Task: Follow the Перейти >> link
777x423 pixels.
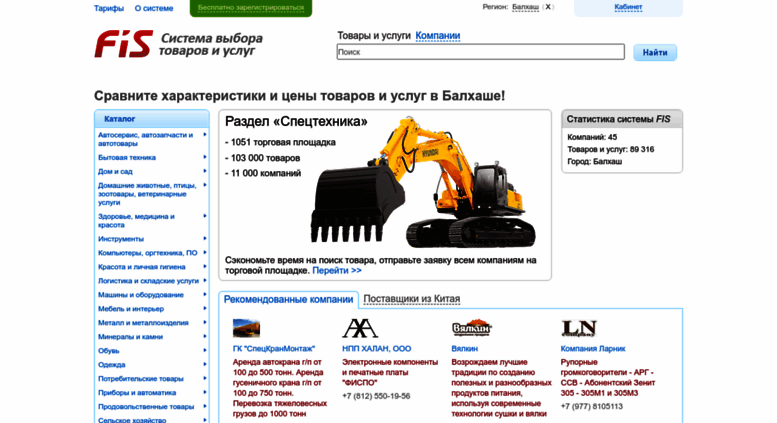Action: pyautogui.click(x=337, y=270)
